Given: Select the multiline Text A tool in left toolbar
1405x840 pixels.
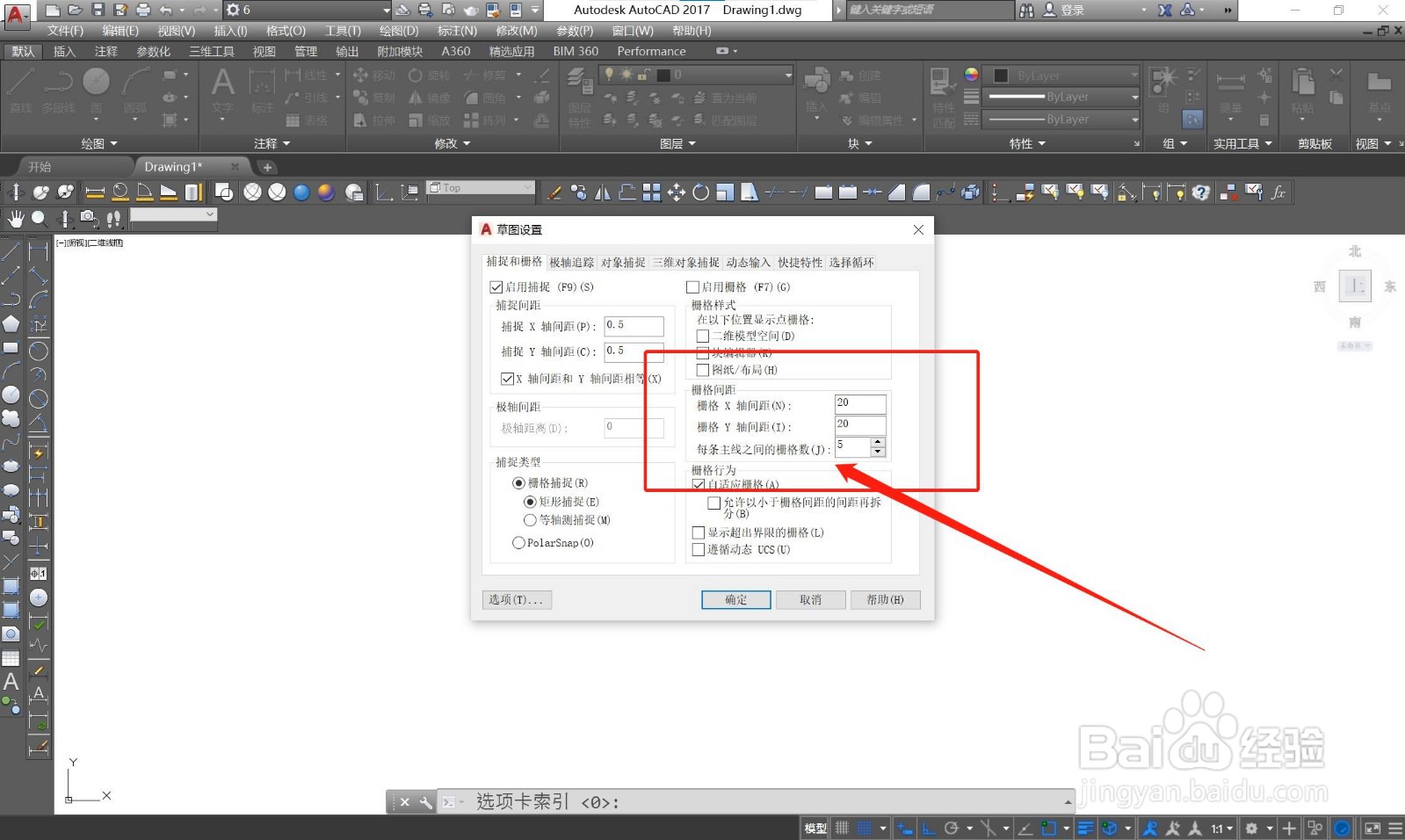Looking at the screenshot, I should coord(11,681).
